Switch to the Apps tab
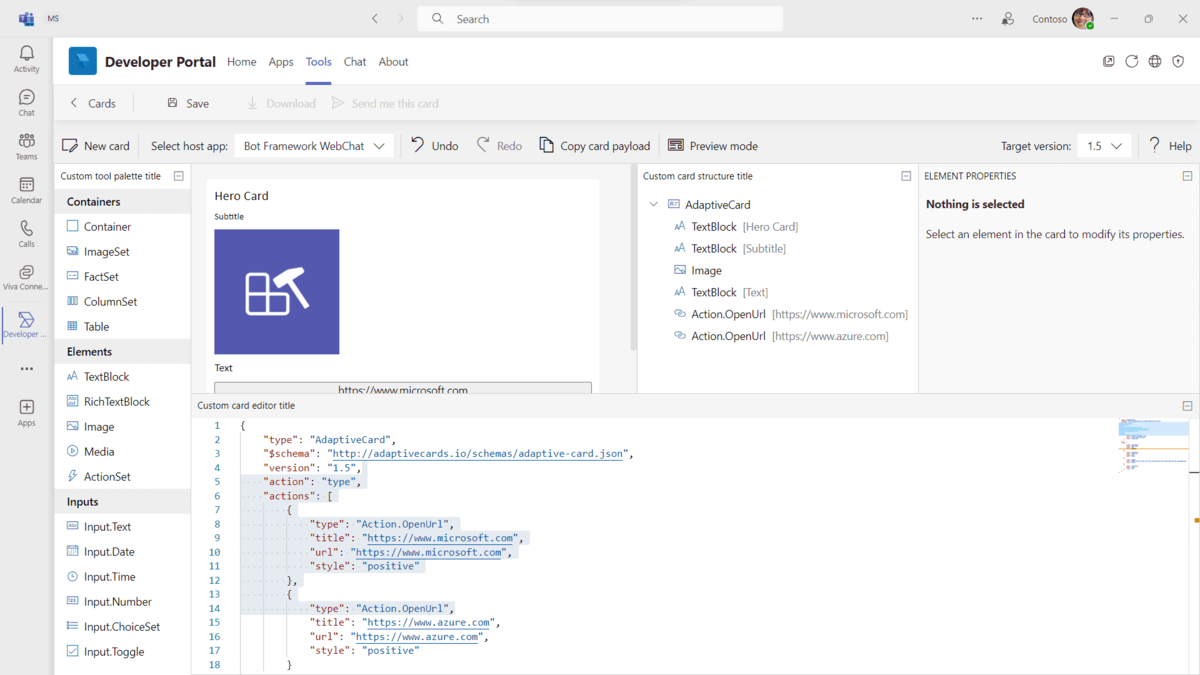This screenshot has height=675, width=1200. [280, 61]
